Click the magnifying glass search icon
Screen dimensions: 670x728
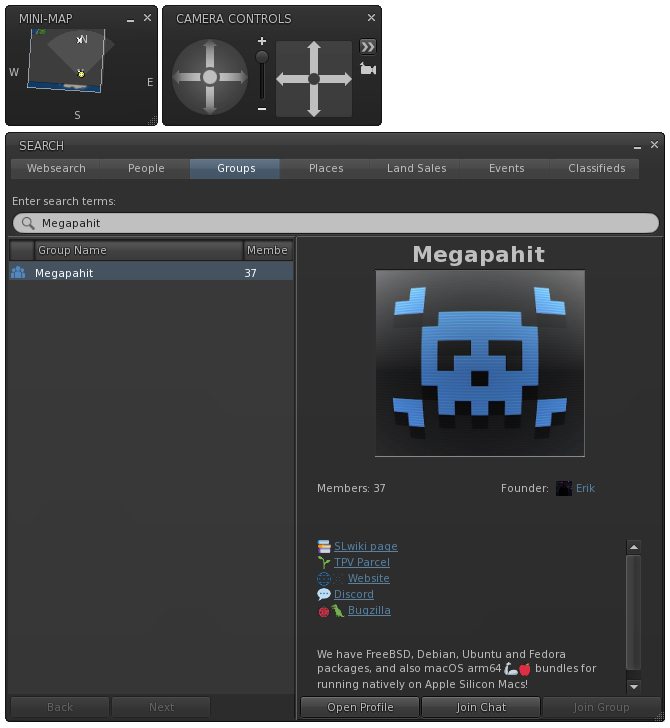click(x=28, y=223)
